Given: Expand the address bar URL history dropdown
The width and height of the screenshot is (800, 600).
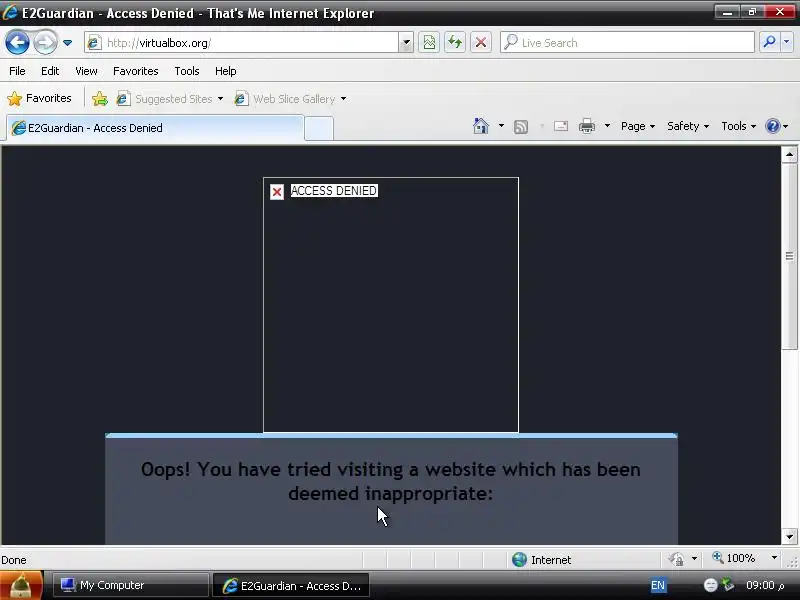Looking at the screenshot, I should [x=406, y=43].
